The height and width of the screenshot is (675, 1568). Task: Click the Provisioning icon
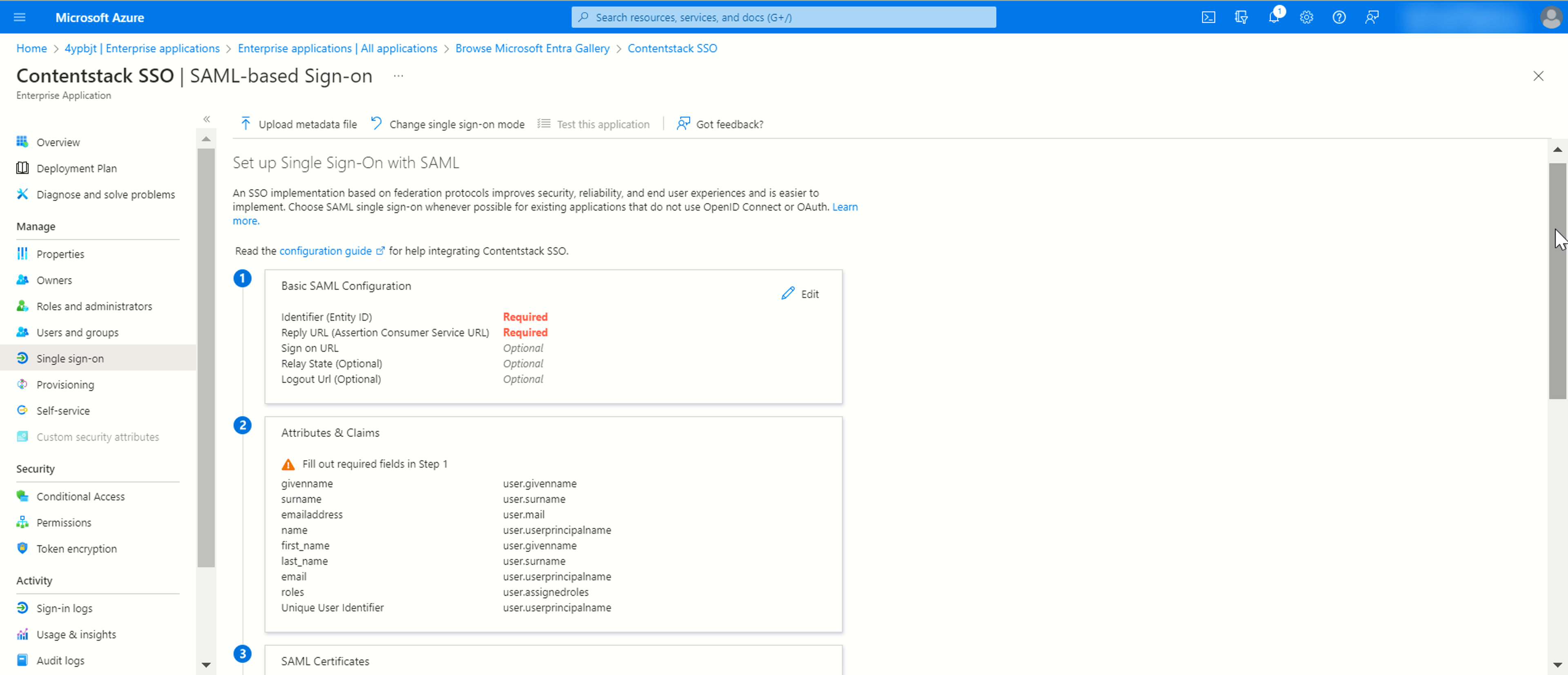(x=22, y=384)
